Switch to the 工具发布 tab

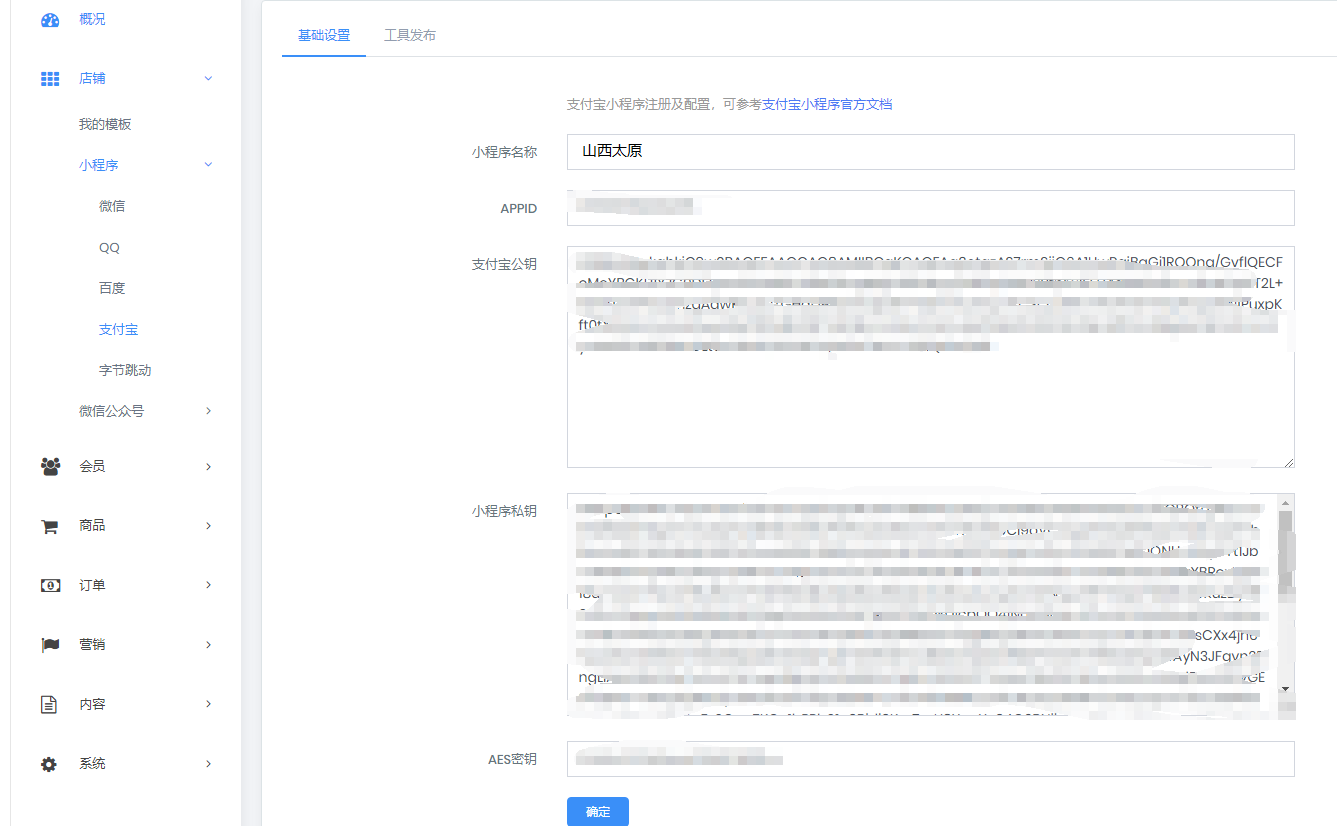point(410,35)
